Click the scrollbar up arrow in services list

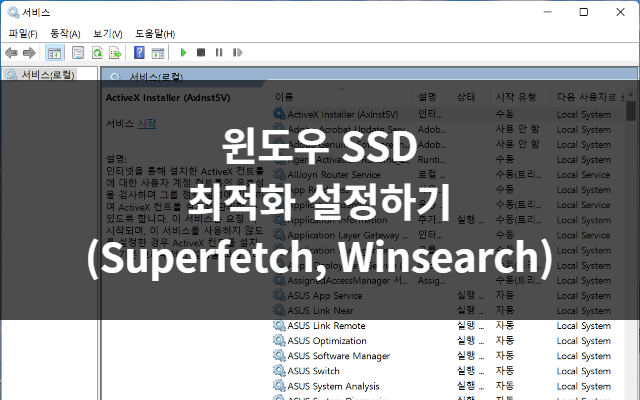631,95
